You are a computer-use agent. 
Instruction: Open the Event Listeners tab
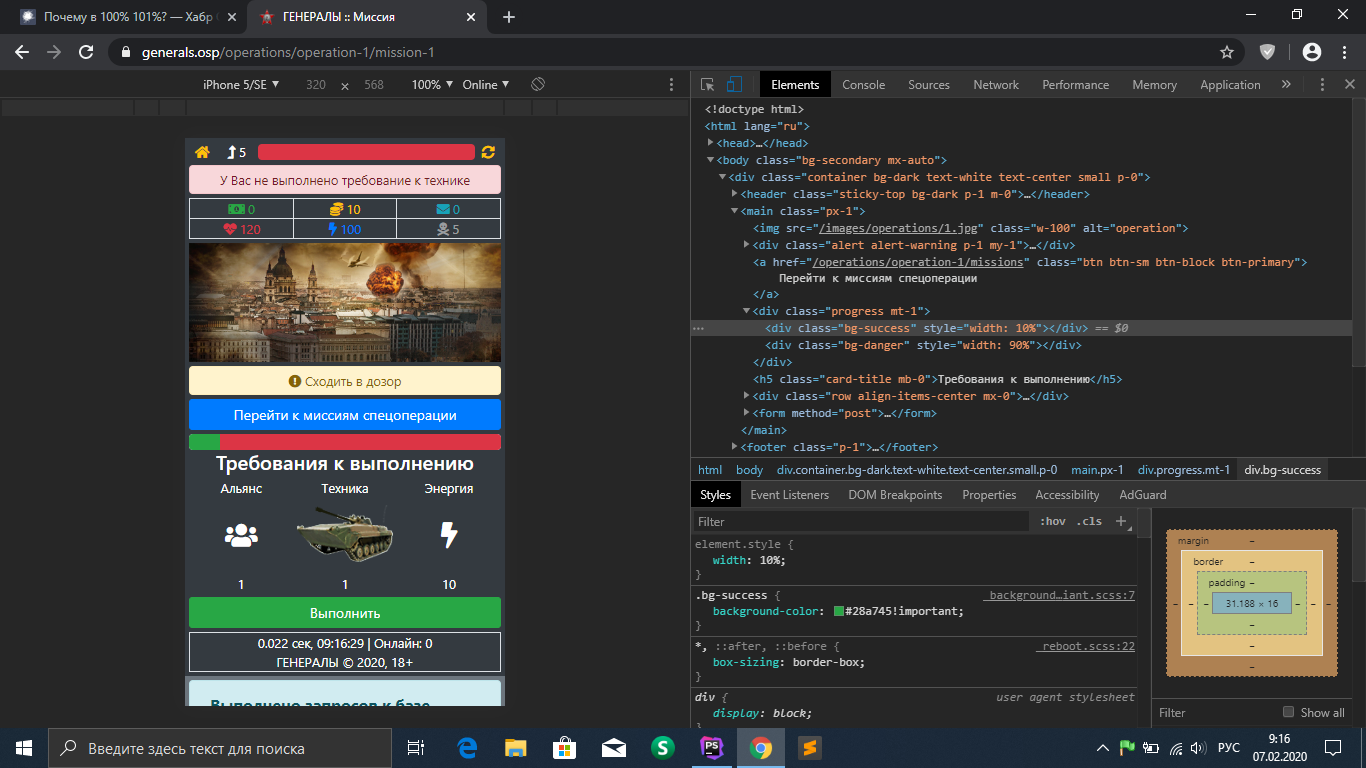[x=789, y=495]
